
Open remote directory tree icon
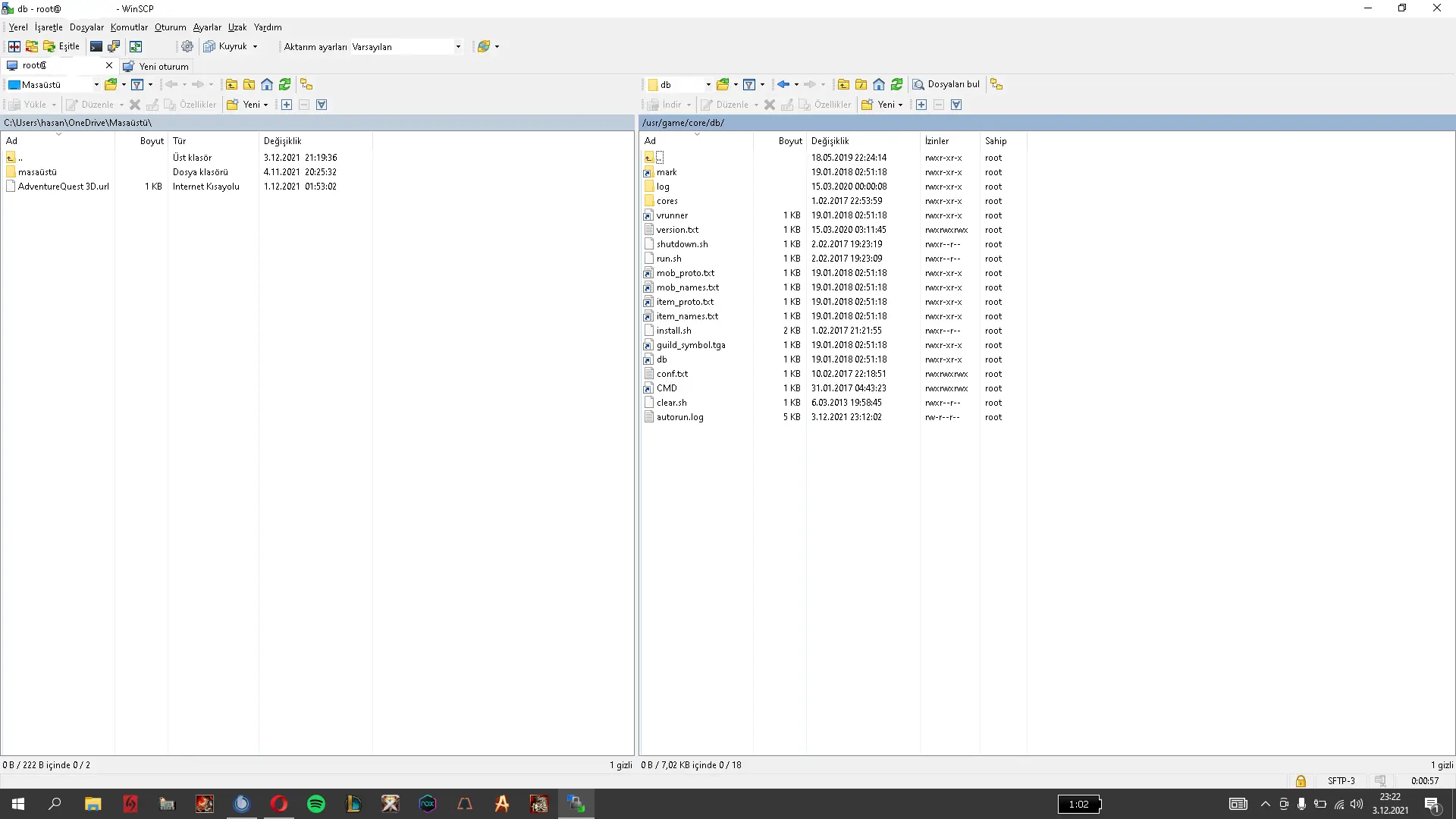(996, 84)
